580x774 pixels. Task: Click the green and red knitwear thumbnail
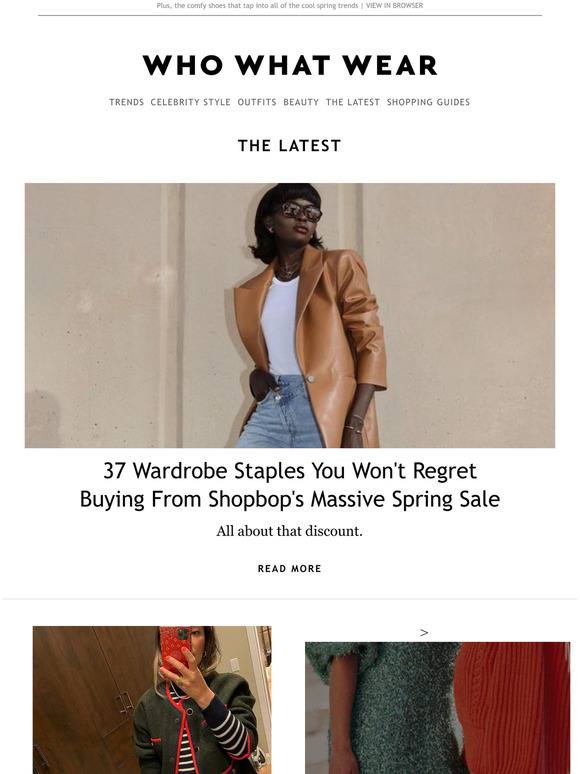(437, 708)
